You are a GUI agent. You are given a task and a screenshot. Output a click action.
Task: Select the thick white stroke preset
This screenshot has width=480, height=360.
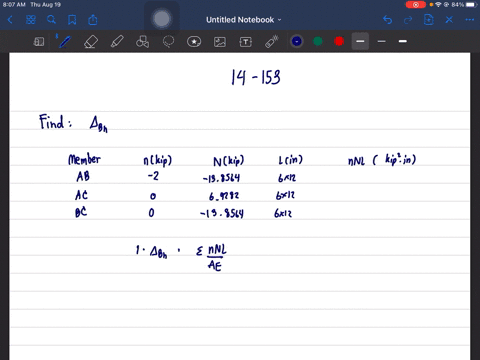coord(403,41)
